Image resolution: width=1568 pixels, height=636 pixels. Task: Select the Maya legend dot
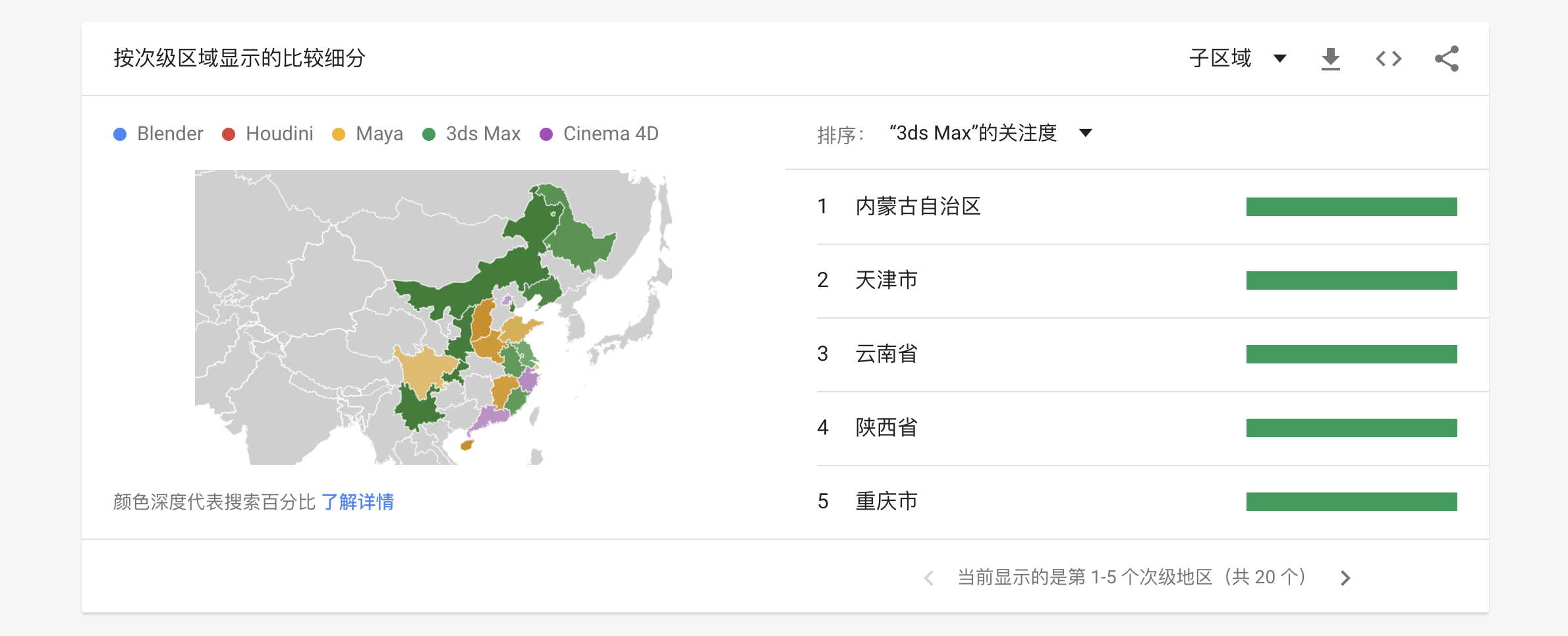(339, 134)
